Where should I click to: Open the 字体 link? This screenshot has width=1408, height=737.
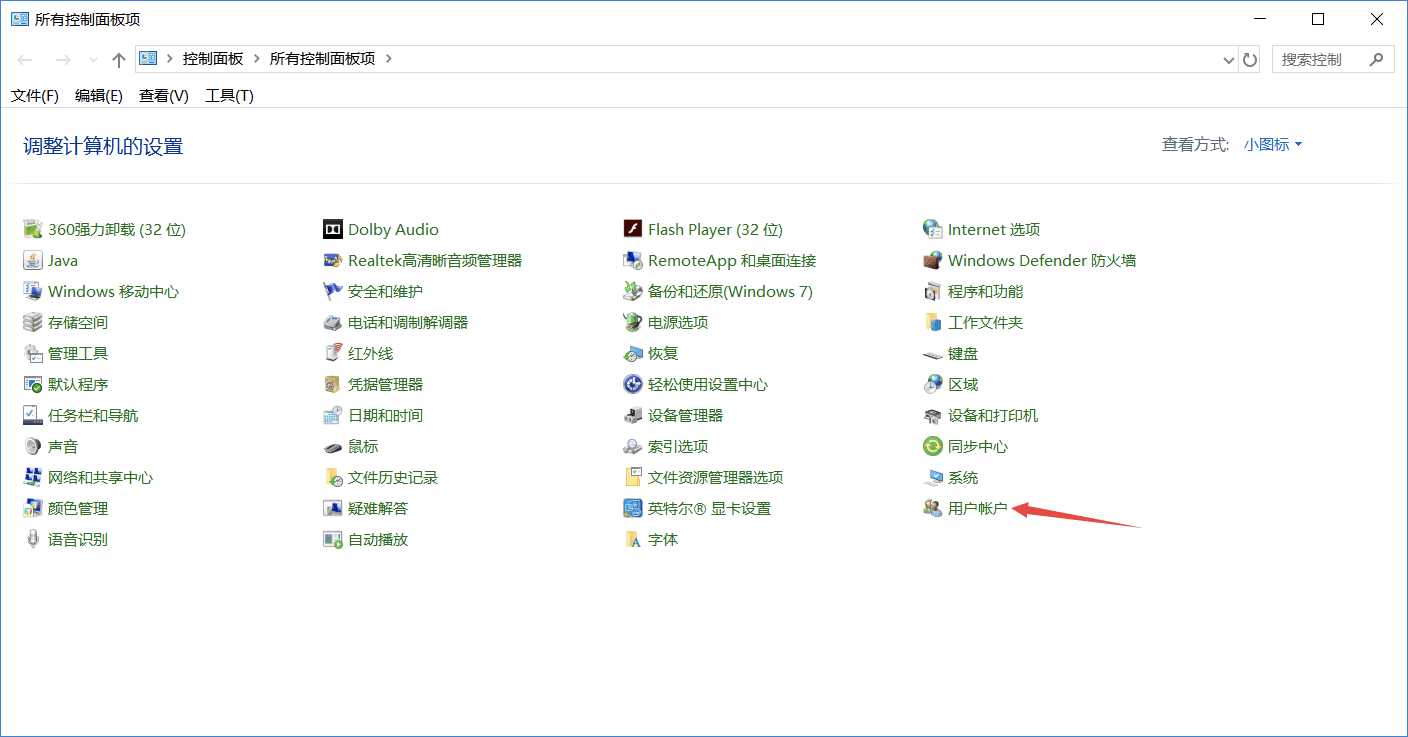tap(663, 539)
